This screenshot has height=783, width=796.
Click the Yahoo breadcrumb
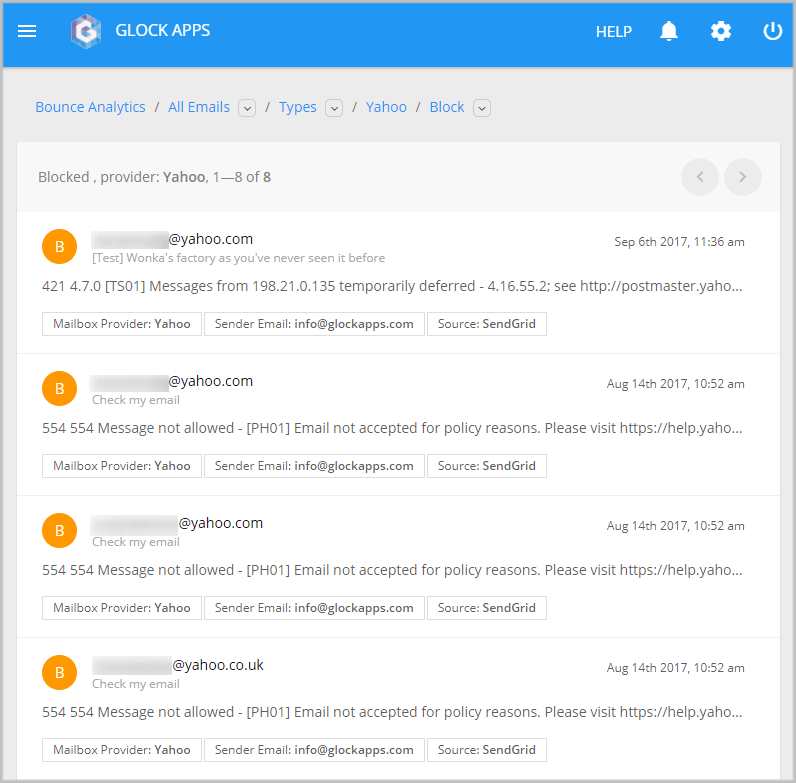point(386,107)
